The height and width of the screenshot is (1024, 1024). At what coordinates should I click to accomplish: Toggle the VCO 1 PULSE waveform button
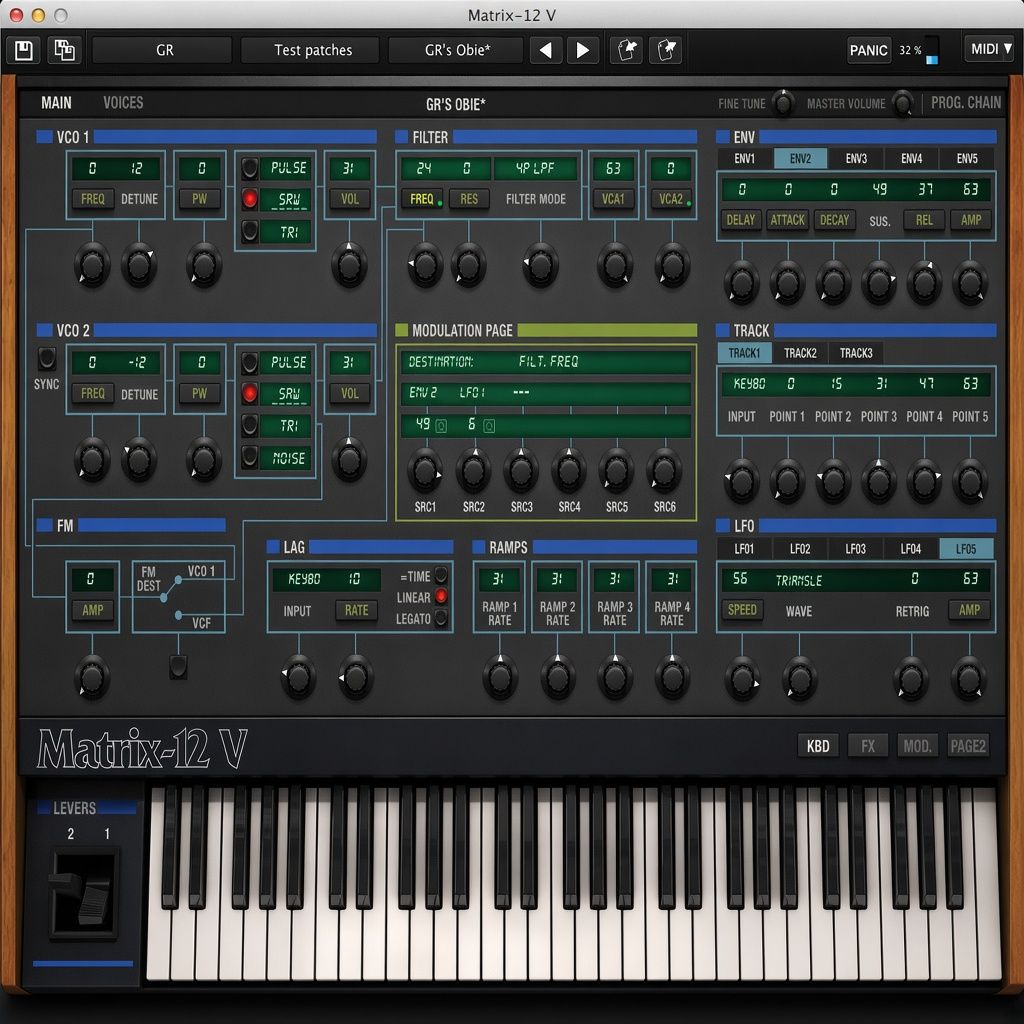(x=249, y=168)
